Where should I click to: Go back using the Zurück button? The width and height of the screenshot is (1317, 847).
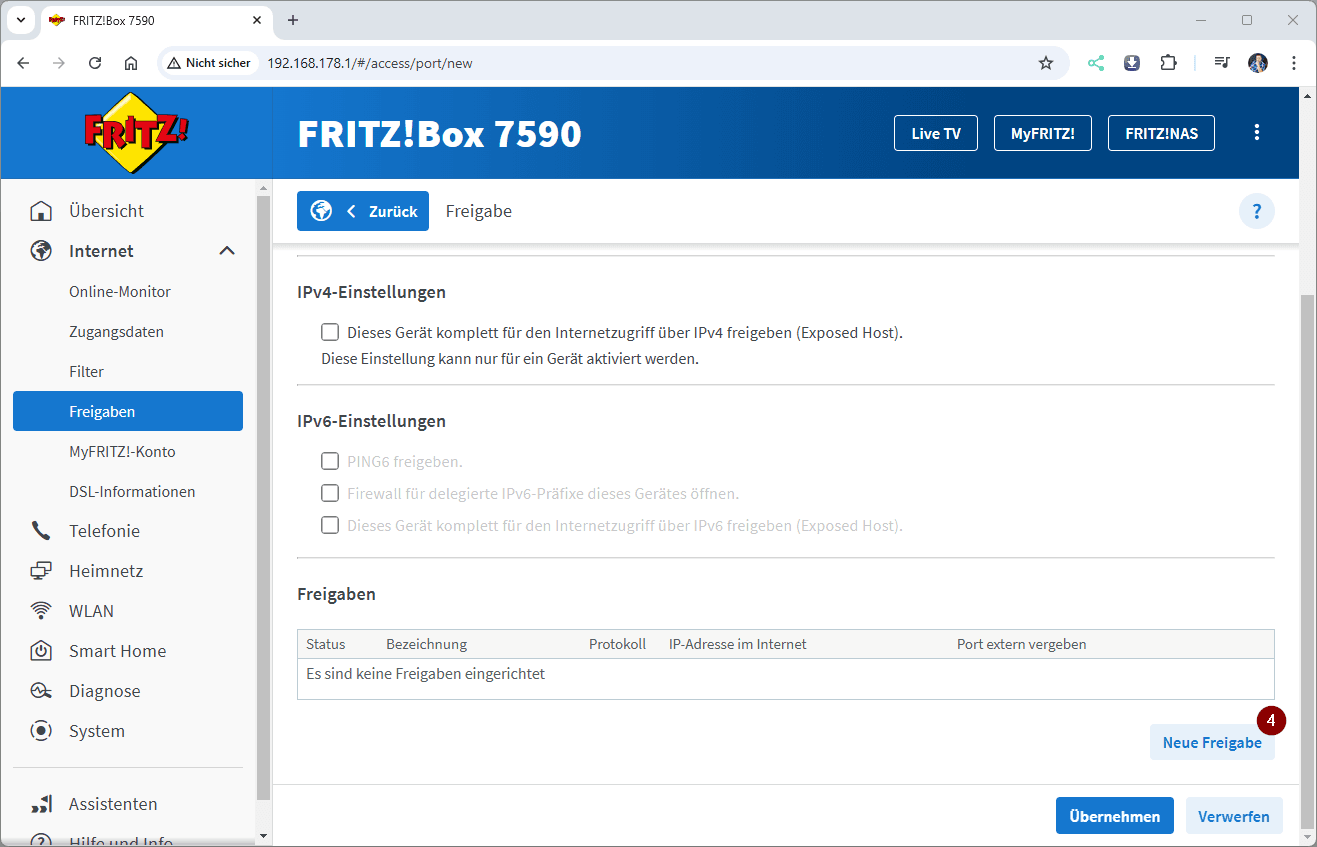363,211
